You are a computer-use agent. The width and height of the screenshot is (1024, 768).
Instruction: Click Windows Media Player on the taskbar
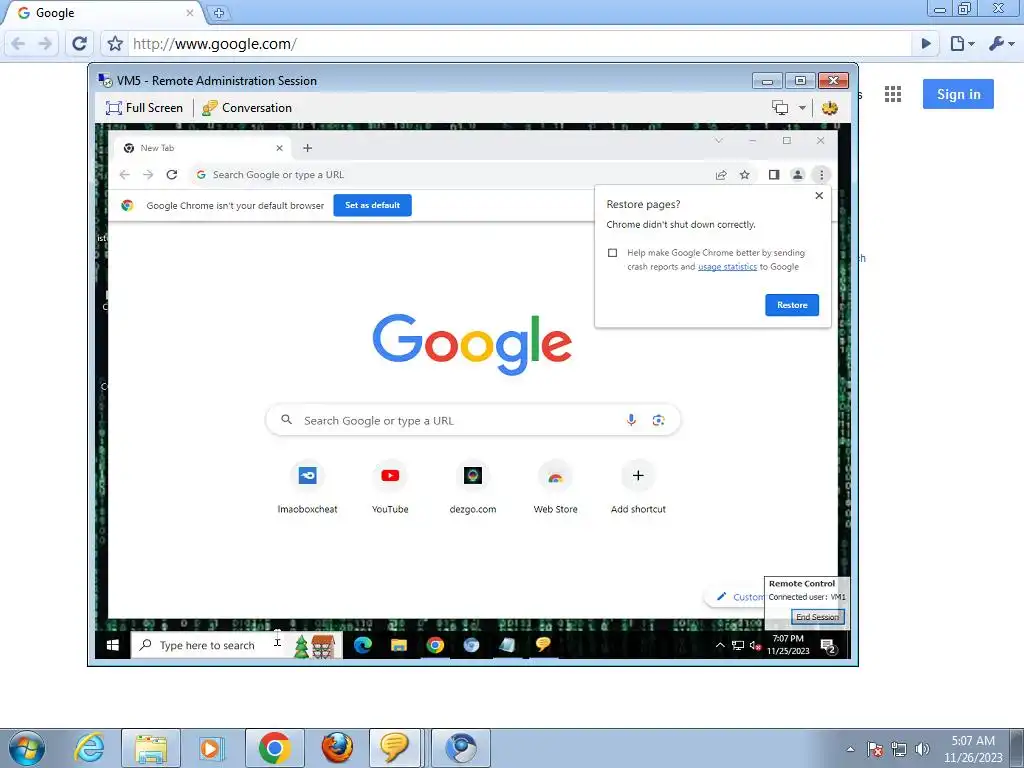[x=211, y=748]
